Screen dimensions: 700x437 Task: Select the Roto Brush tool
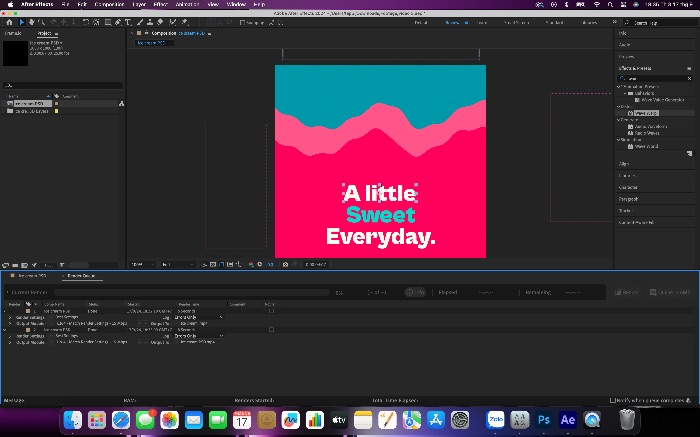pos(173,22)
